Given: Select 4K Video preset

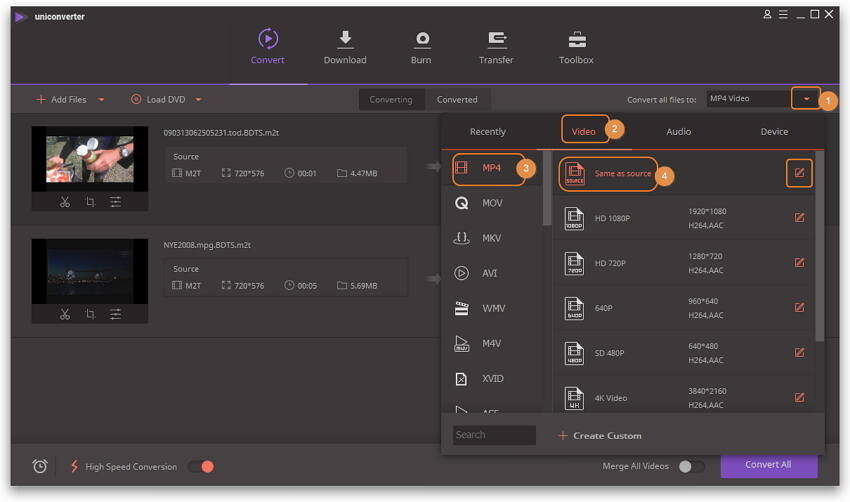Looking at the screenshot, I should 683,397.
